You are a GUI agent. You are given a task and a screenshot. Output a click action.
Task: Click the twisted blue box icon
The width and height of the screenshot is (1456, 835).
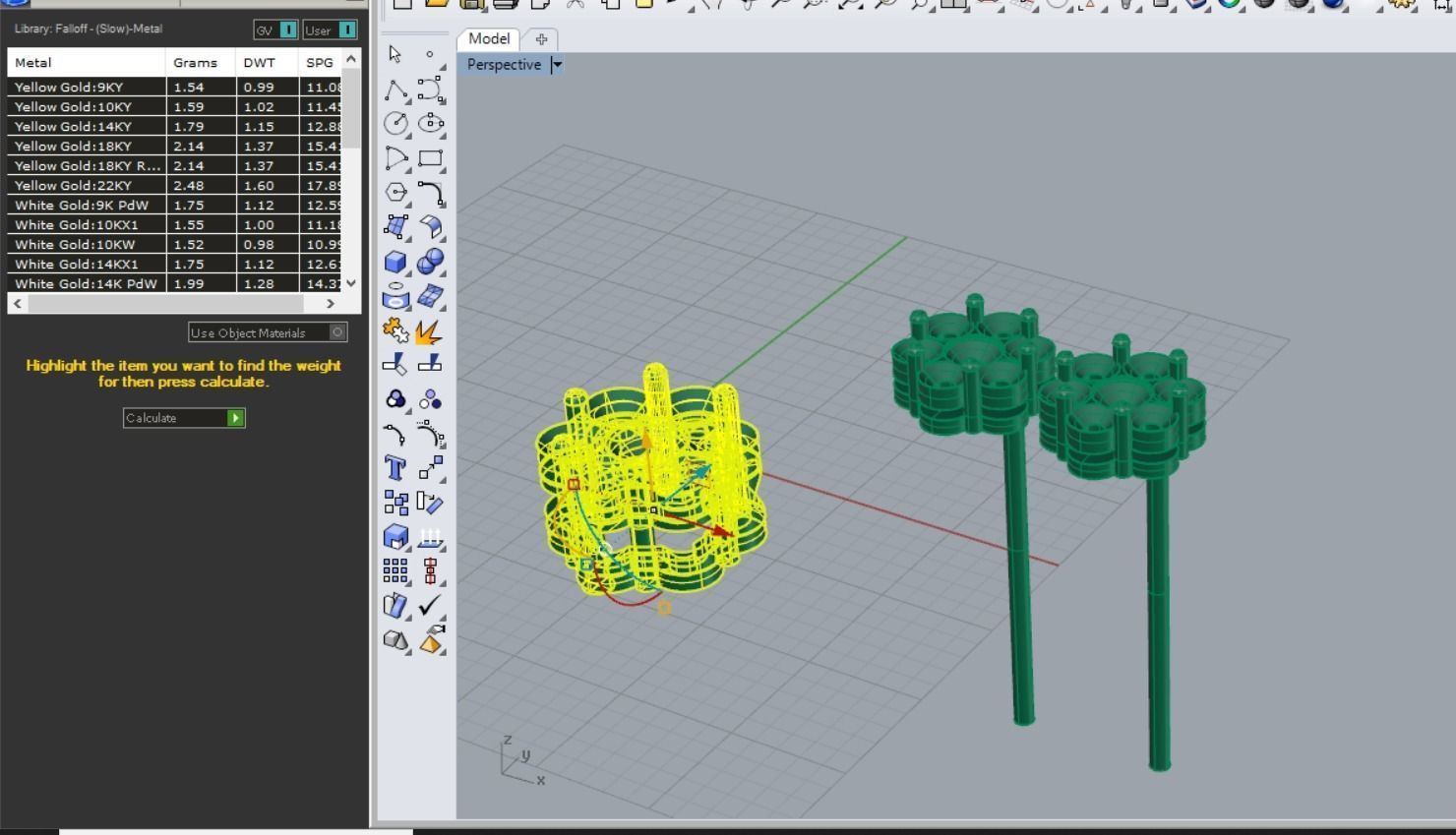pos(395,606)
